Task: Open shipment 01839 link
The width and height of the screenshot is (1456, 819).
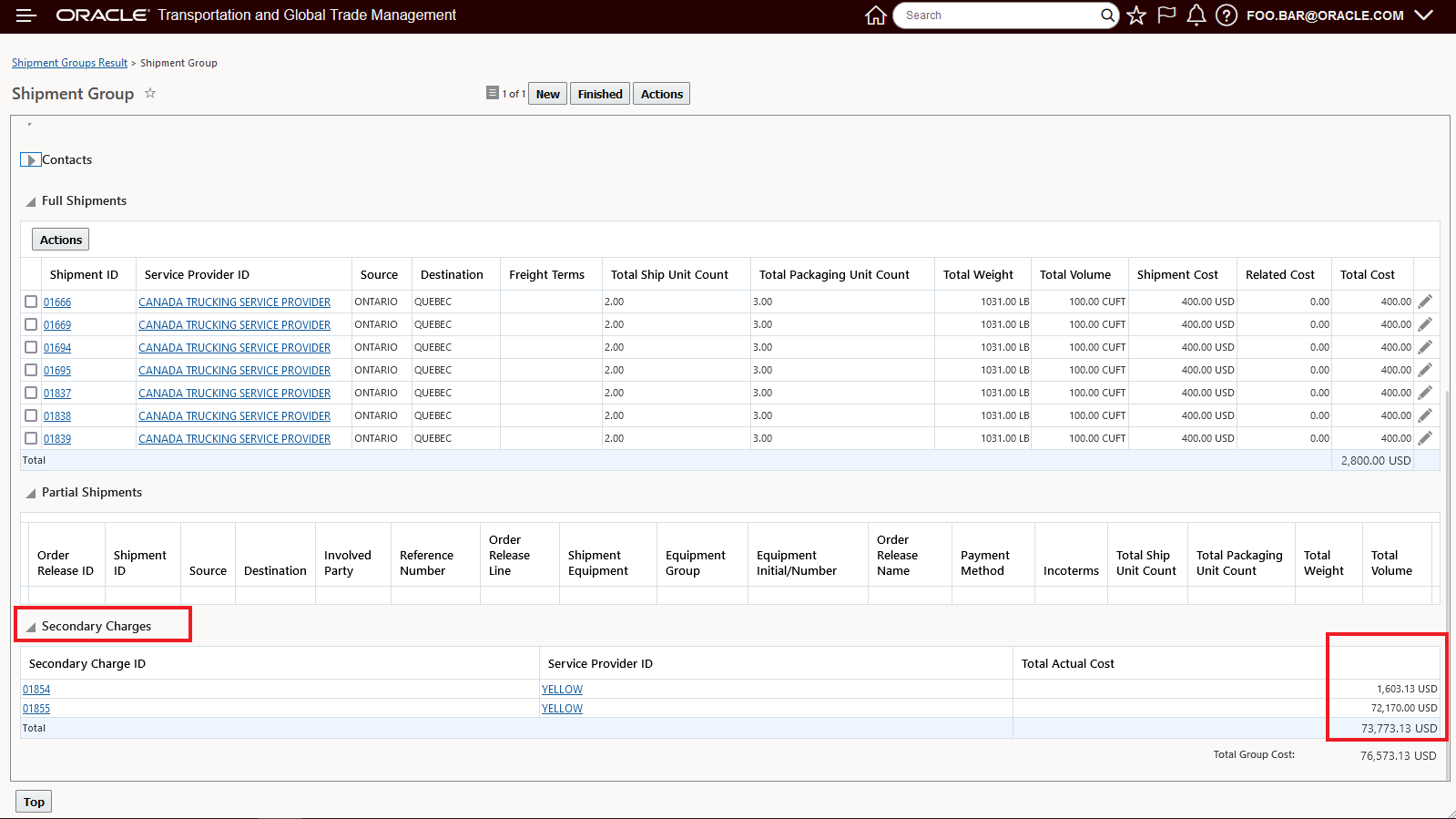Action: (x=57, y=439)
